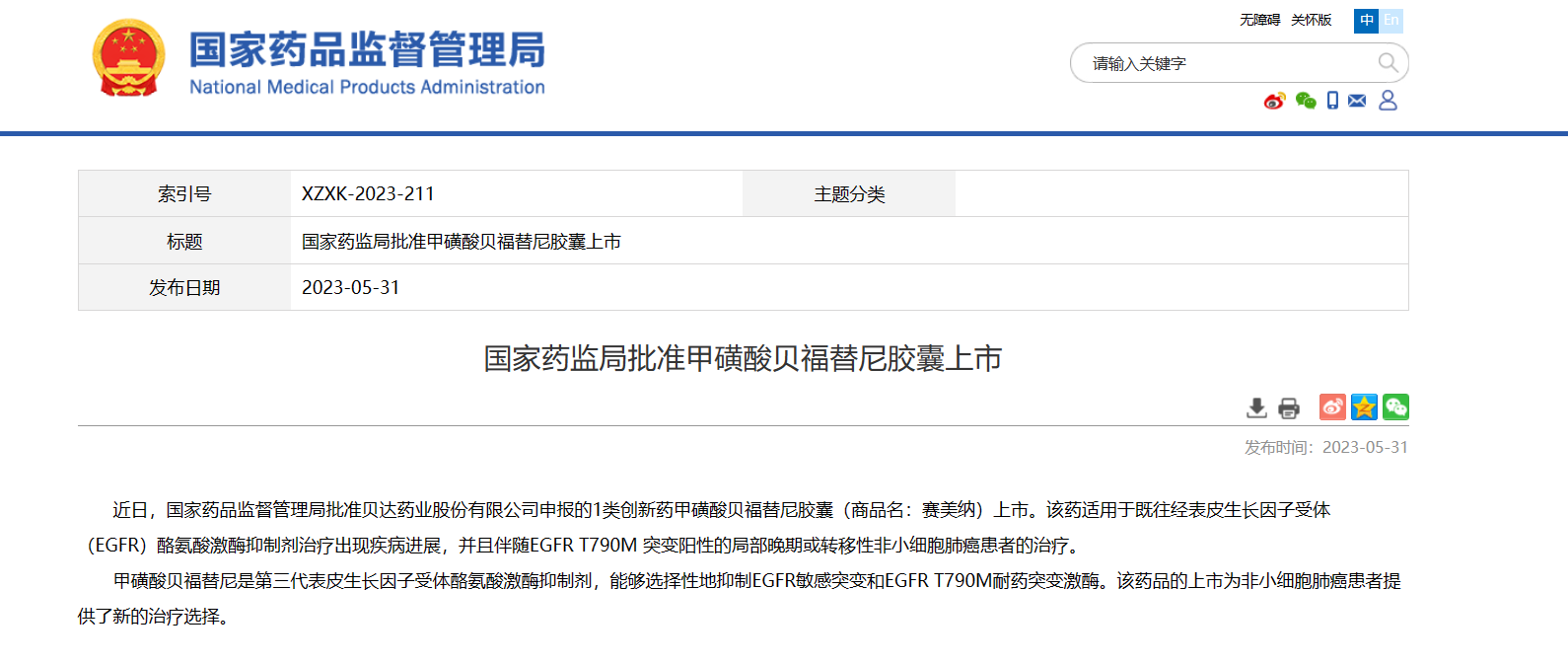This screenshot has height=663, width=1568.
Task: Click the envelope email icon
Action: click(x=1357, y=101)
